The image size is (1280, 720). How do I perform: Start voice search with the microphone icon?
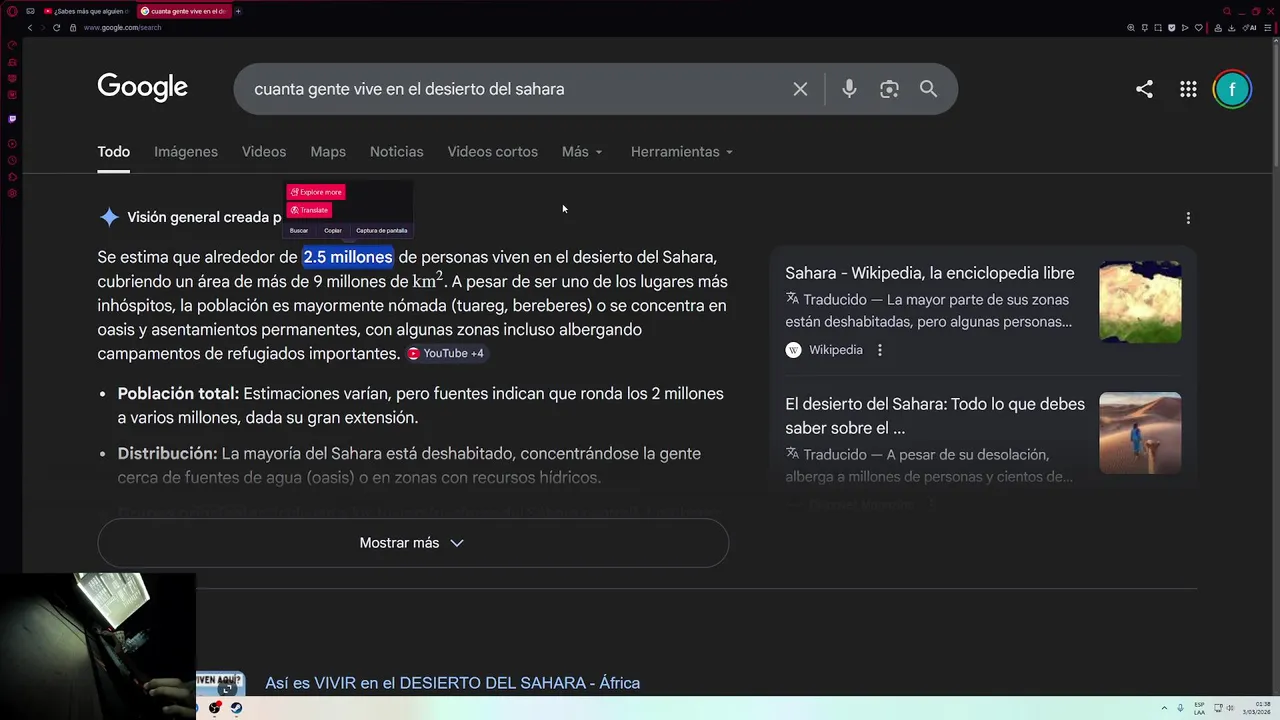(849, 89)
